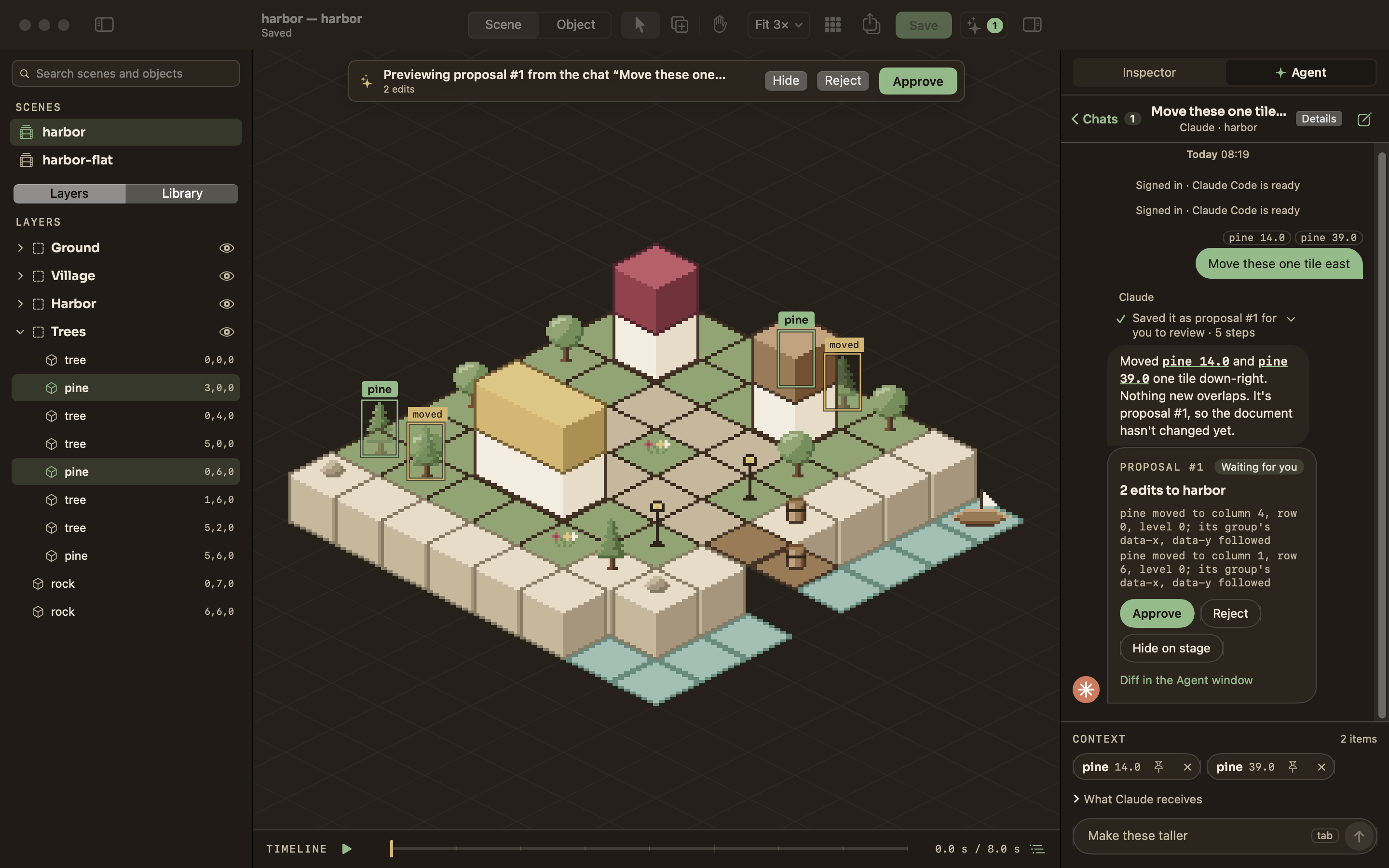Screen dimensions: 1389x868
Task: Reject the proposal in preview banner
Action: tap(843, 81)
